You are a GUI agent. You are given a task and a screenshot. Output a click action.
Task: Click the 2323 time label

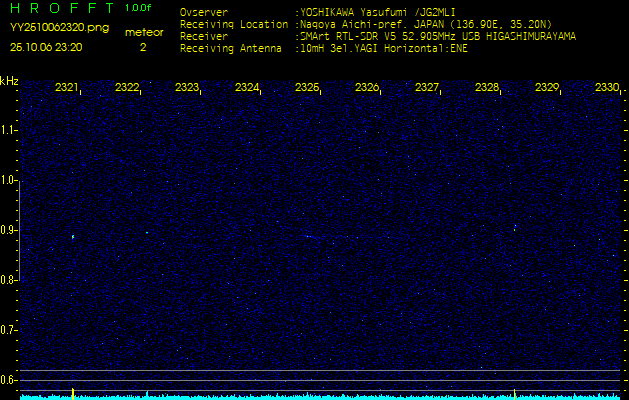point(187,88)
